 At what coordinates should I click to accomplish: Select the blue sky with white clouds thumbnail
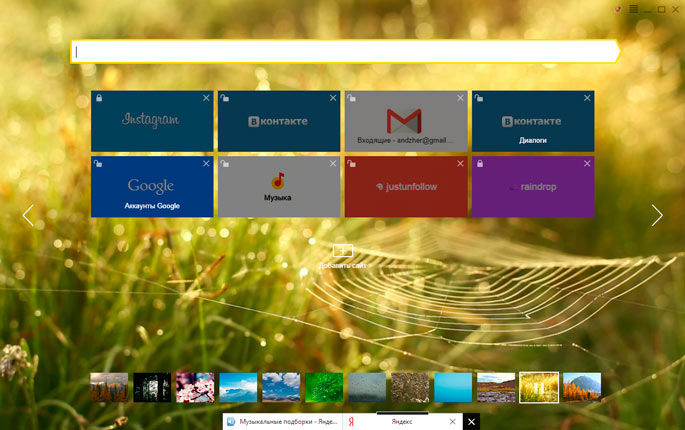(238, 387)
